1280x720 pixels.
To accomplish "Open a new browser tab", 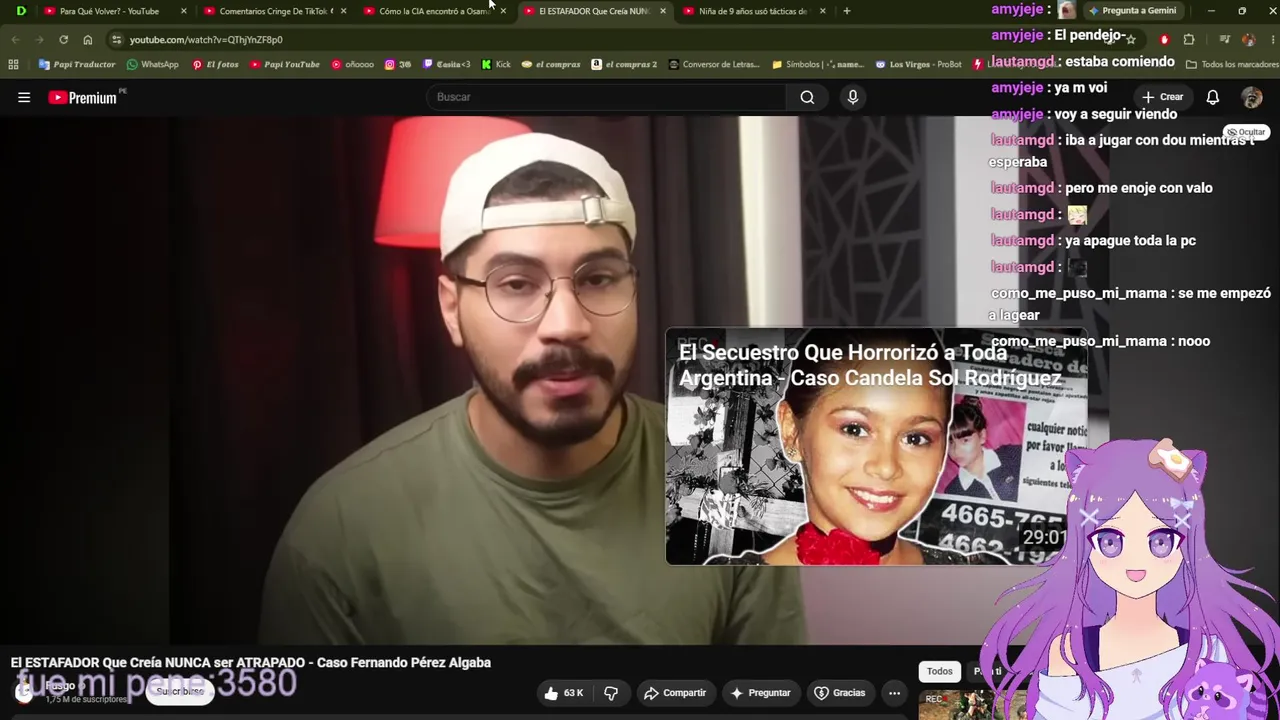I will coord(847,11).
